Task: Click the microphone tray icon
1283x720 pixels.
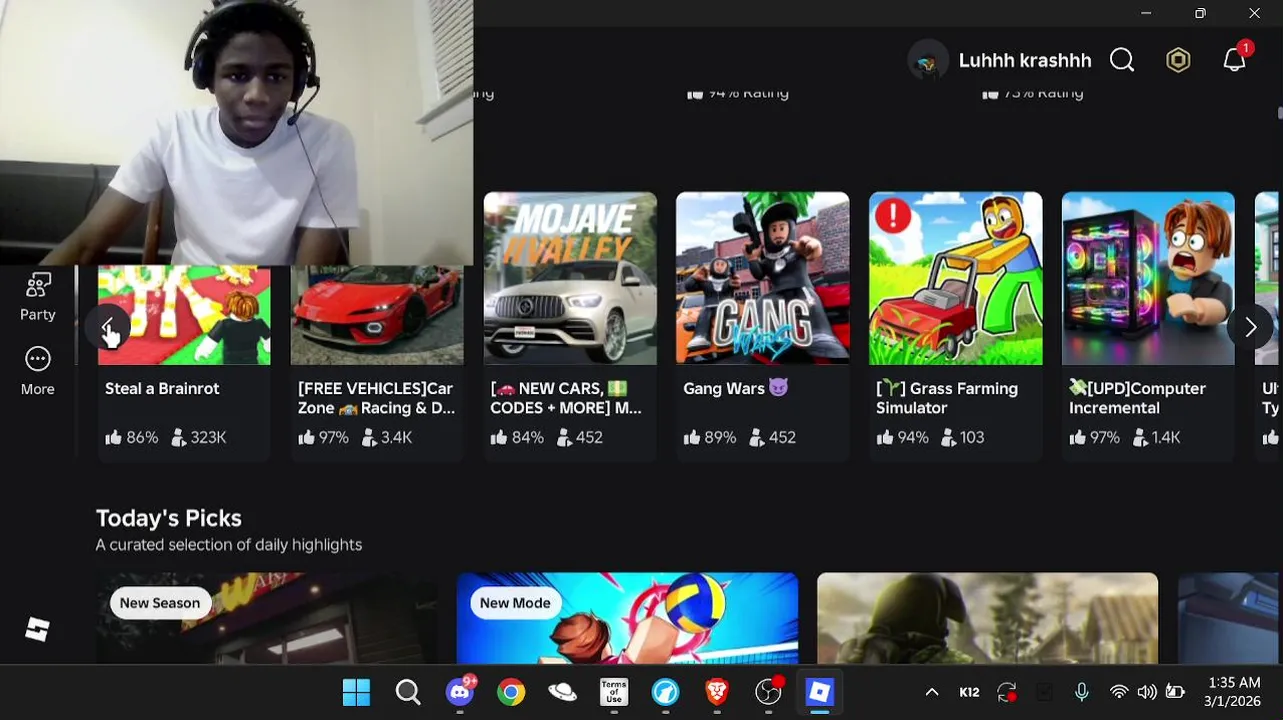Action: point(1082,692)
